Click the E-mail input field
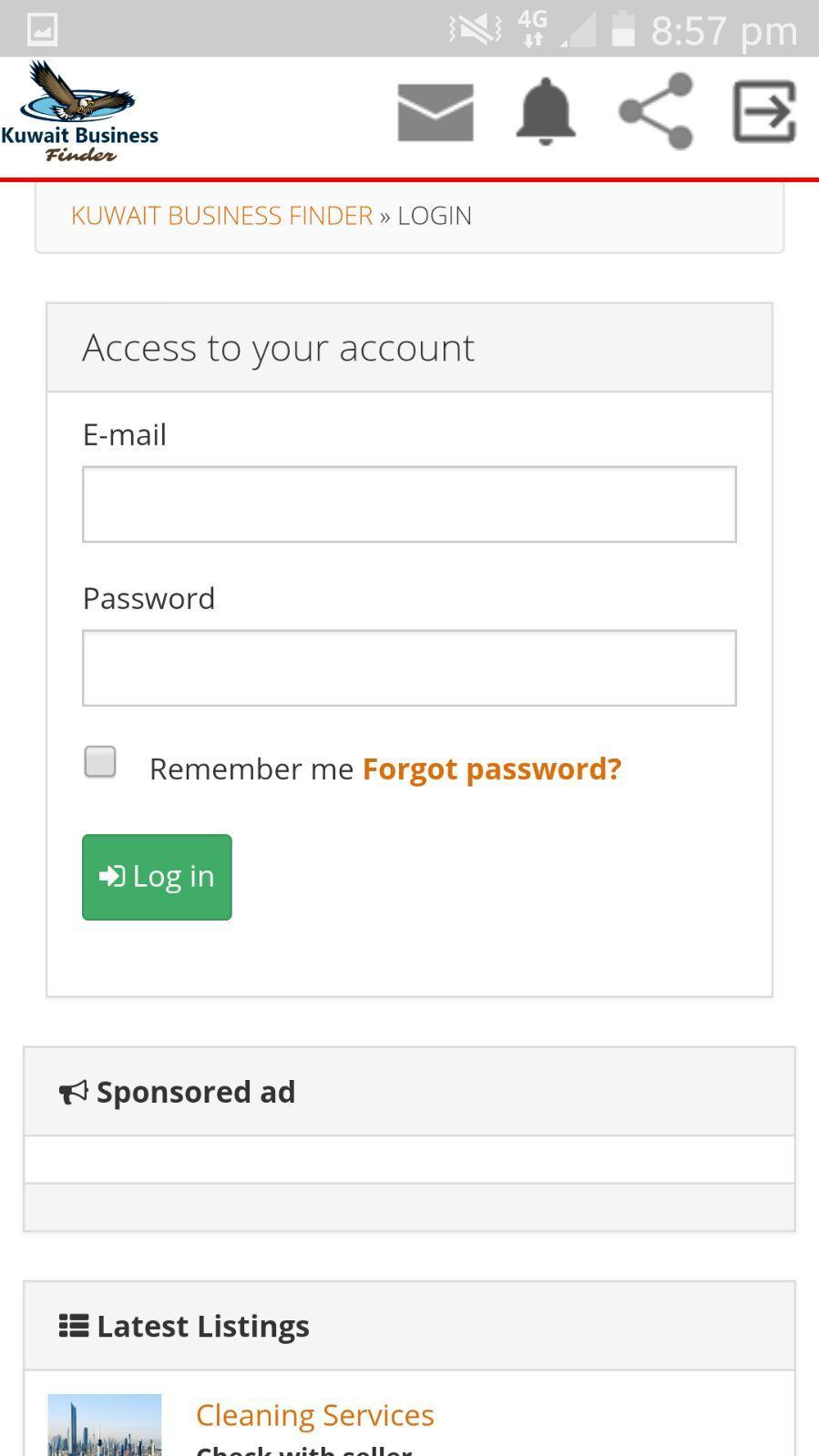The width and height of the screenshot is (819, 1456). (409, 504)
